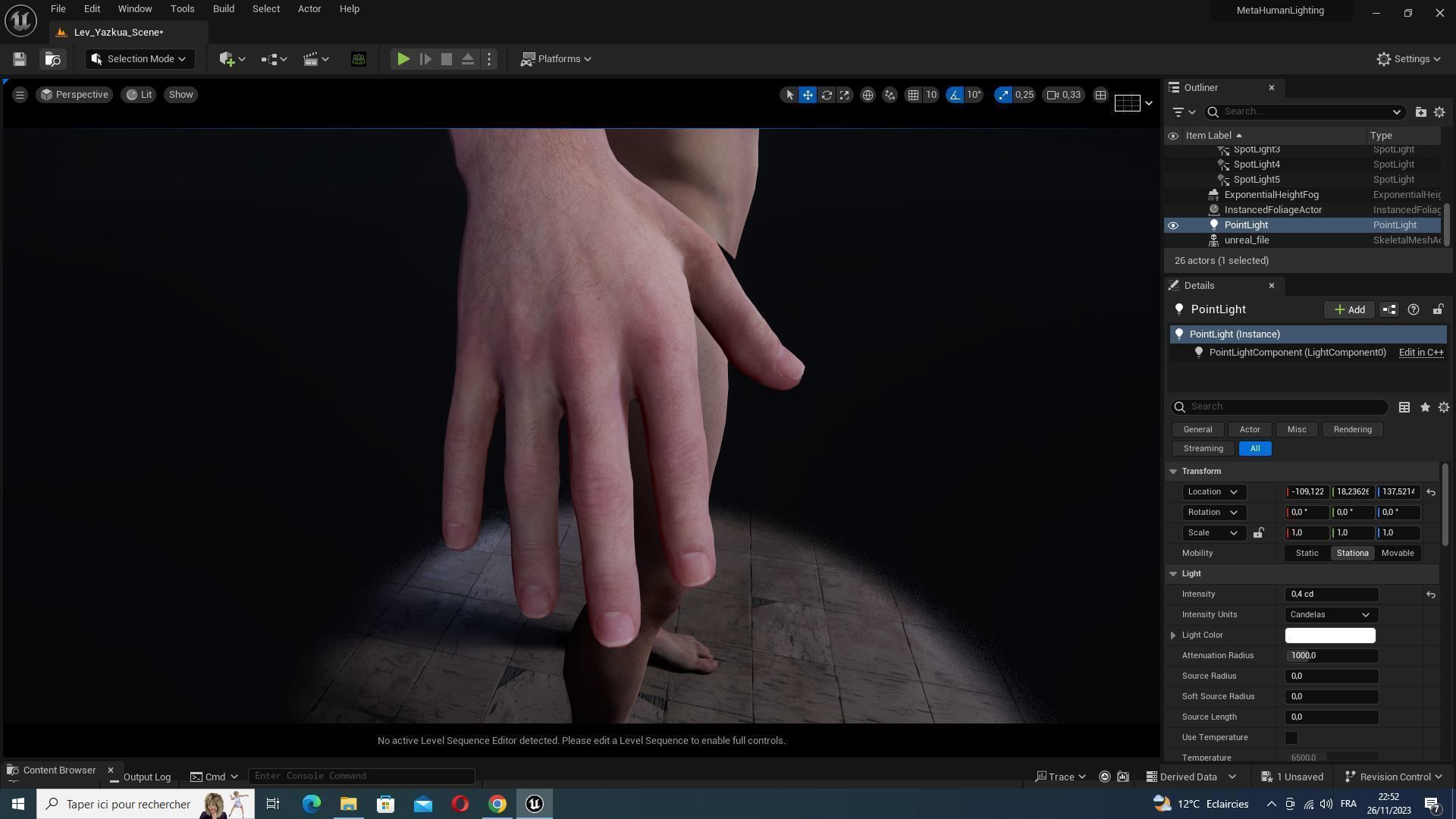Open the quick add content icon
The height and width of the screenshot is (819, 1456).
pos(231,59)
